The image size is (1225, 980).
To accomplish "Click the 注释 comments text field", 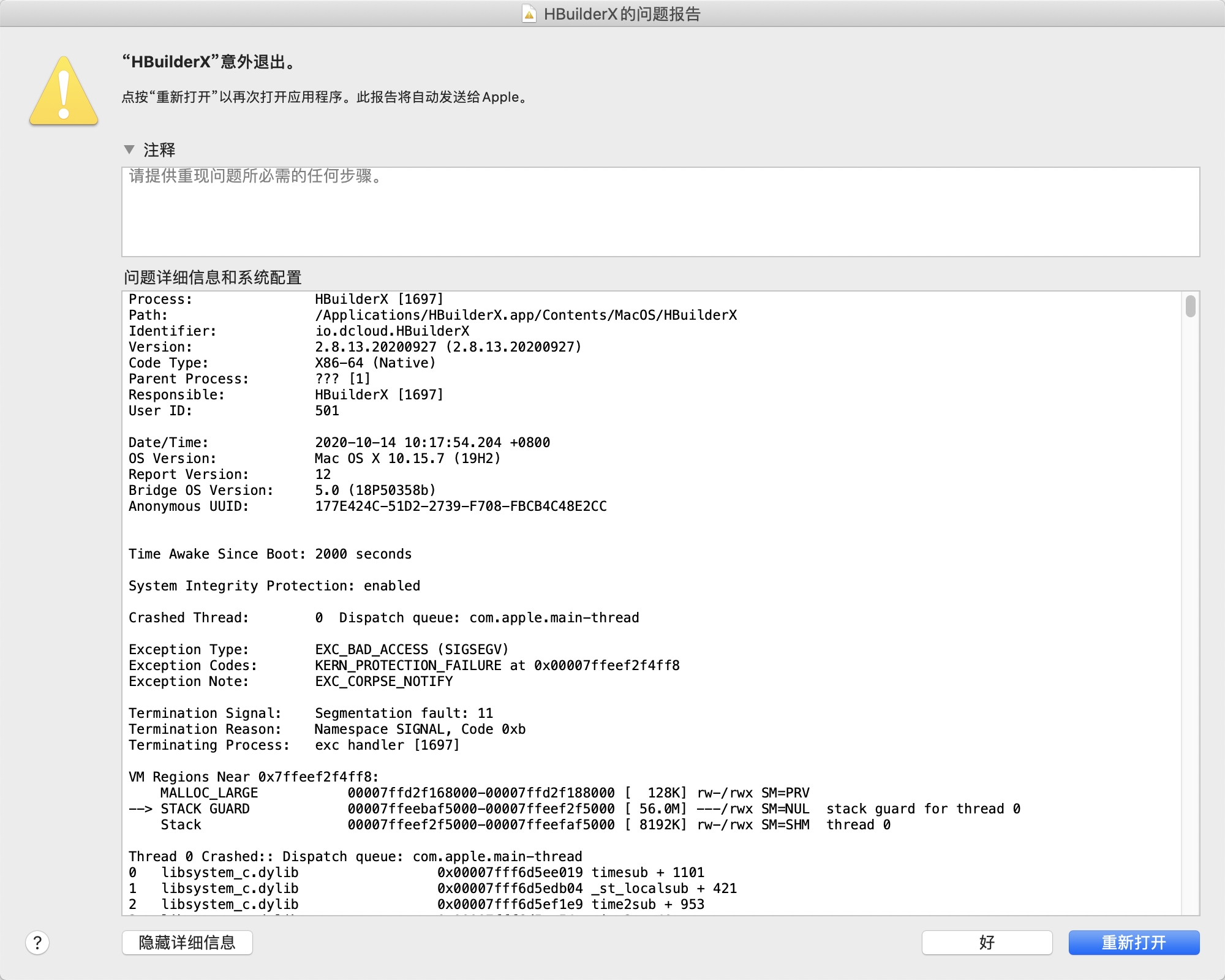I will coord(660,212).
